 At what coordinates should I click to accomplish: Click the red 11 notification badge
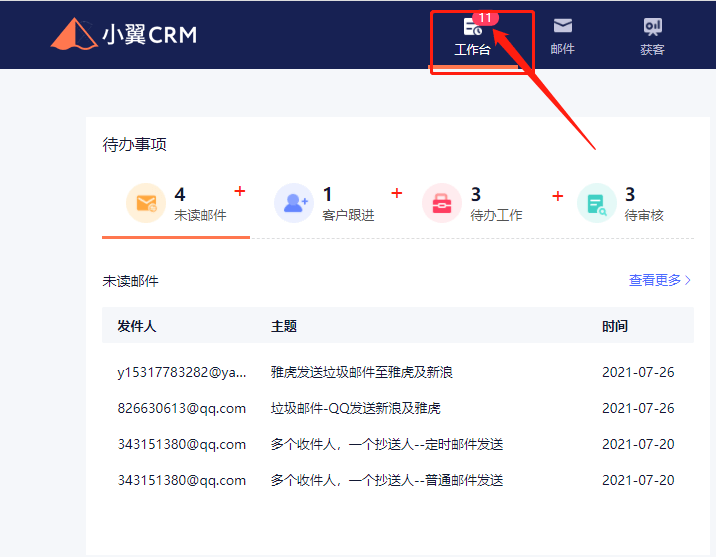pos(485,18)
